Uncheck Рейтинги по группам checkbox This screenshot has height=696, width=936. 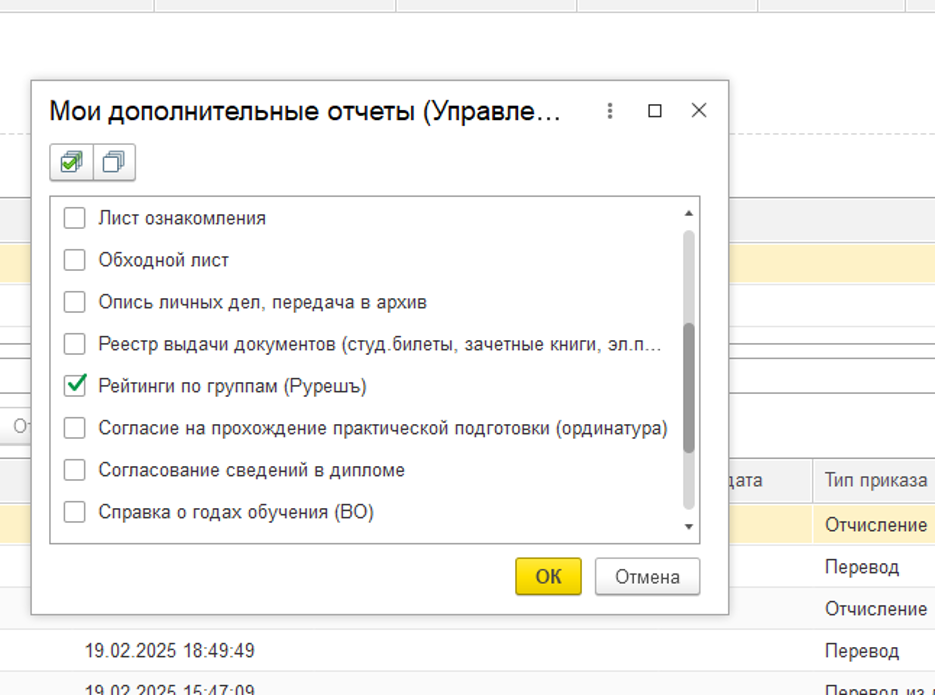click(75, 386)
